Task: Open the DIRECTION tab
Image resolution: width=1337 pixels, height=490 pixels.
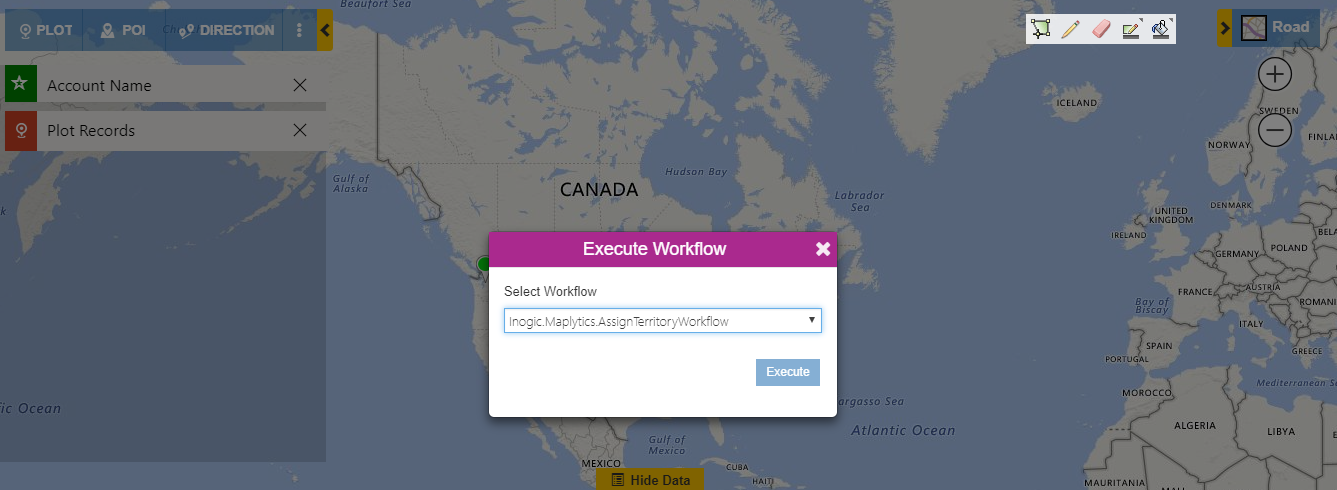Action: pyautogui.click(x=225, y=30)
